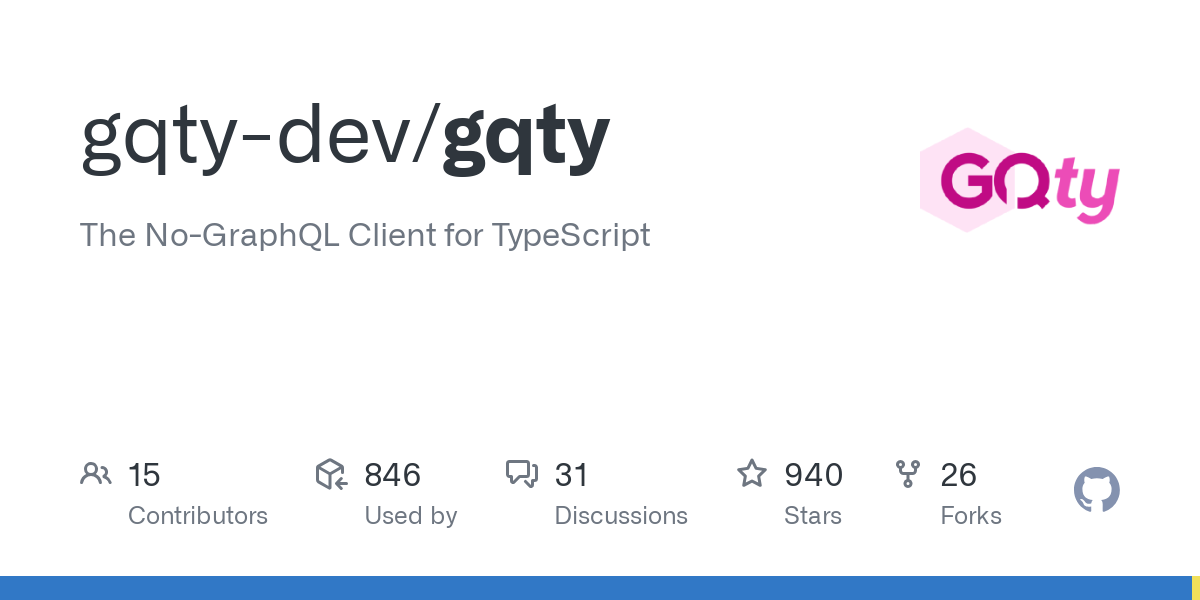Click the Stars star icon
The height and width of the screenshot is (600, 1200).
tap(752, 474)
